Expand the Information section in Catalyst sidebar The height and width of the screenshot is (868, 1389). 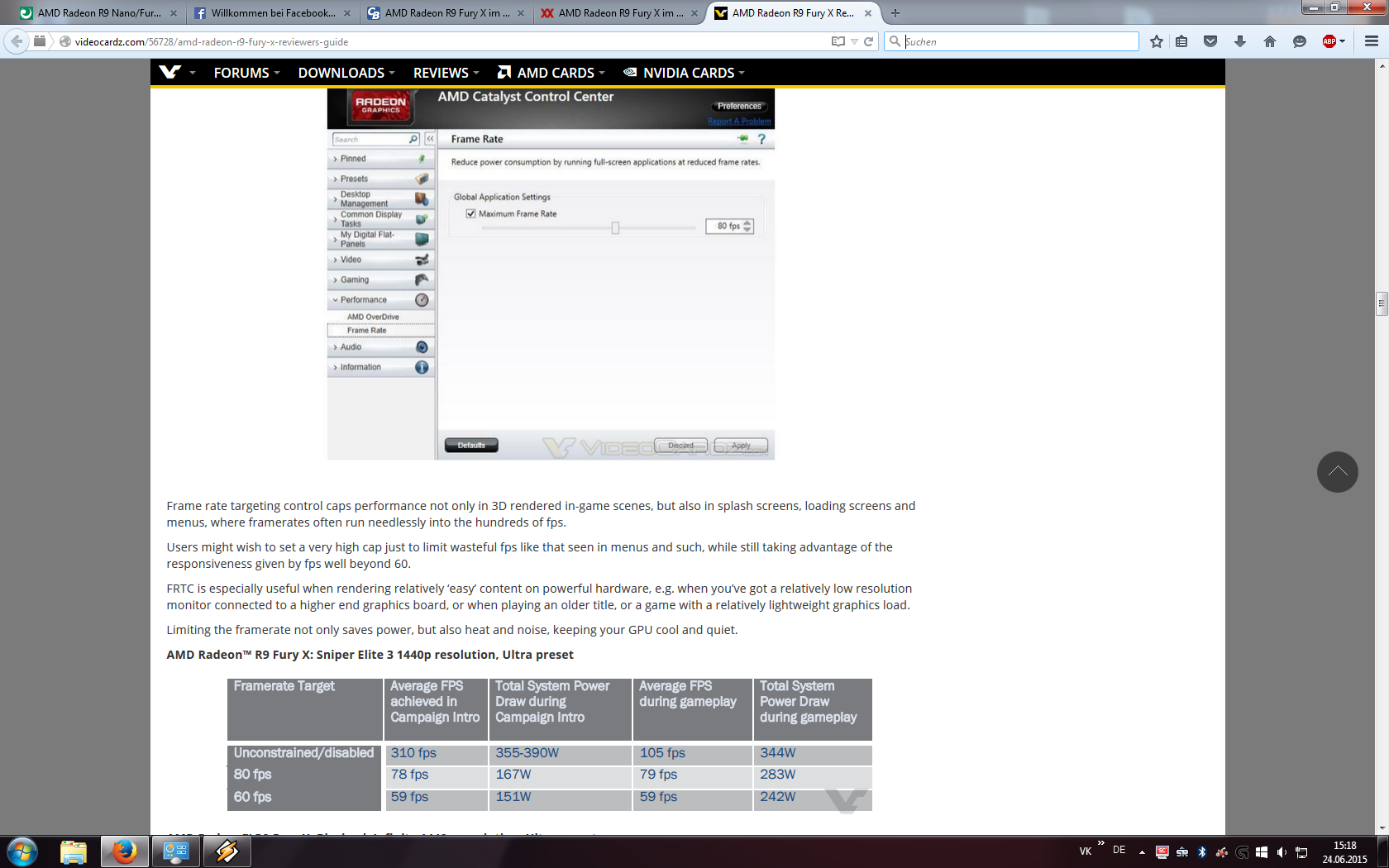381,367
